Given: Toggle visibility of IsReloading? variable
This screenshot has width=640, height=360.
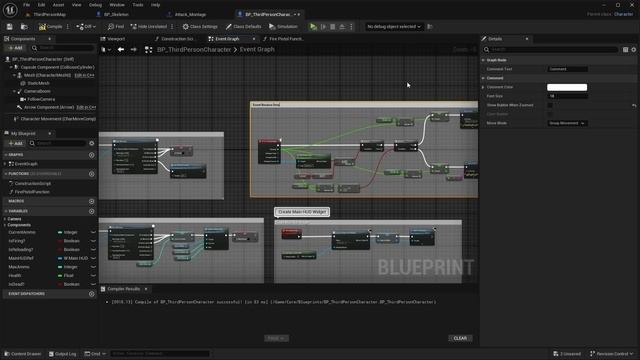Looking at the screenshot, I should [93, 249].
